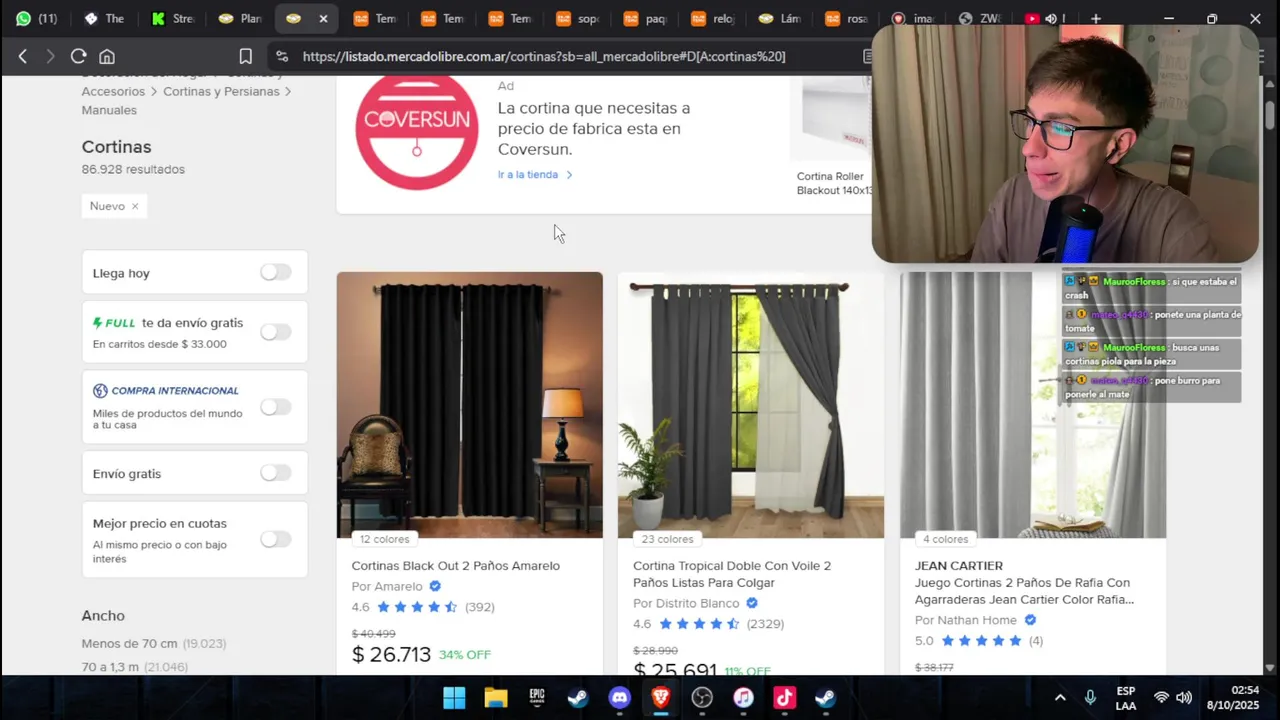Screen dimensions: 1280x720
Task: Open the 'Manuales' breadcrumb link
Action: coord(109,110)
